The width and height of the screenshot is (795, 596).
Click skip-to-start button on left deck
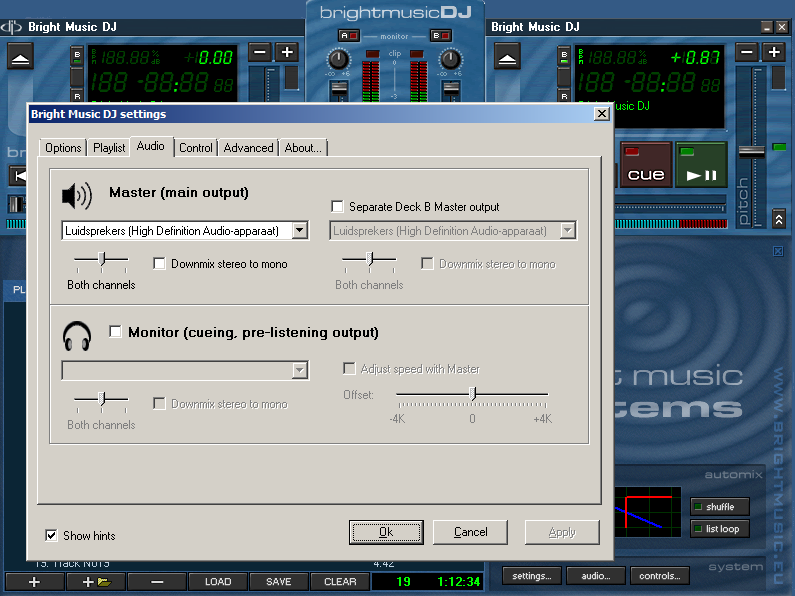point(19,176)
